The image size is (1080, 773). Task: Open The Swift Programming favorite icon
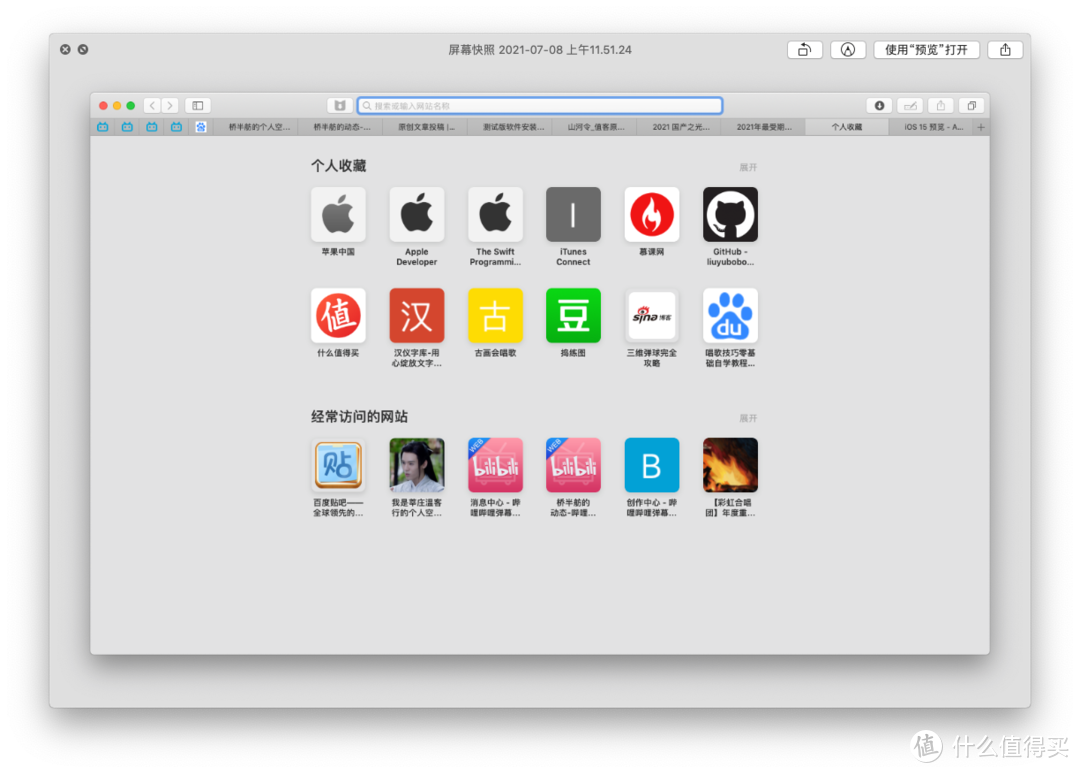[x=495, y=214]
